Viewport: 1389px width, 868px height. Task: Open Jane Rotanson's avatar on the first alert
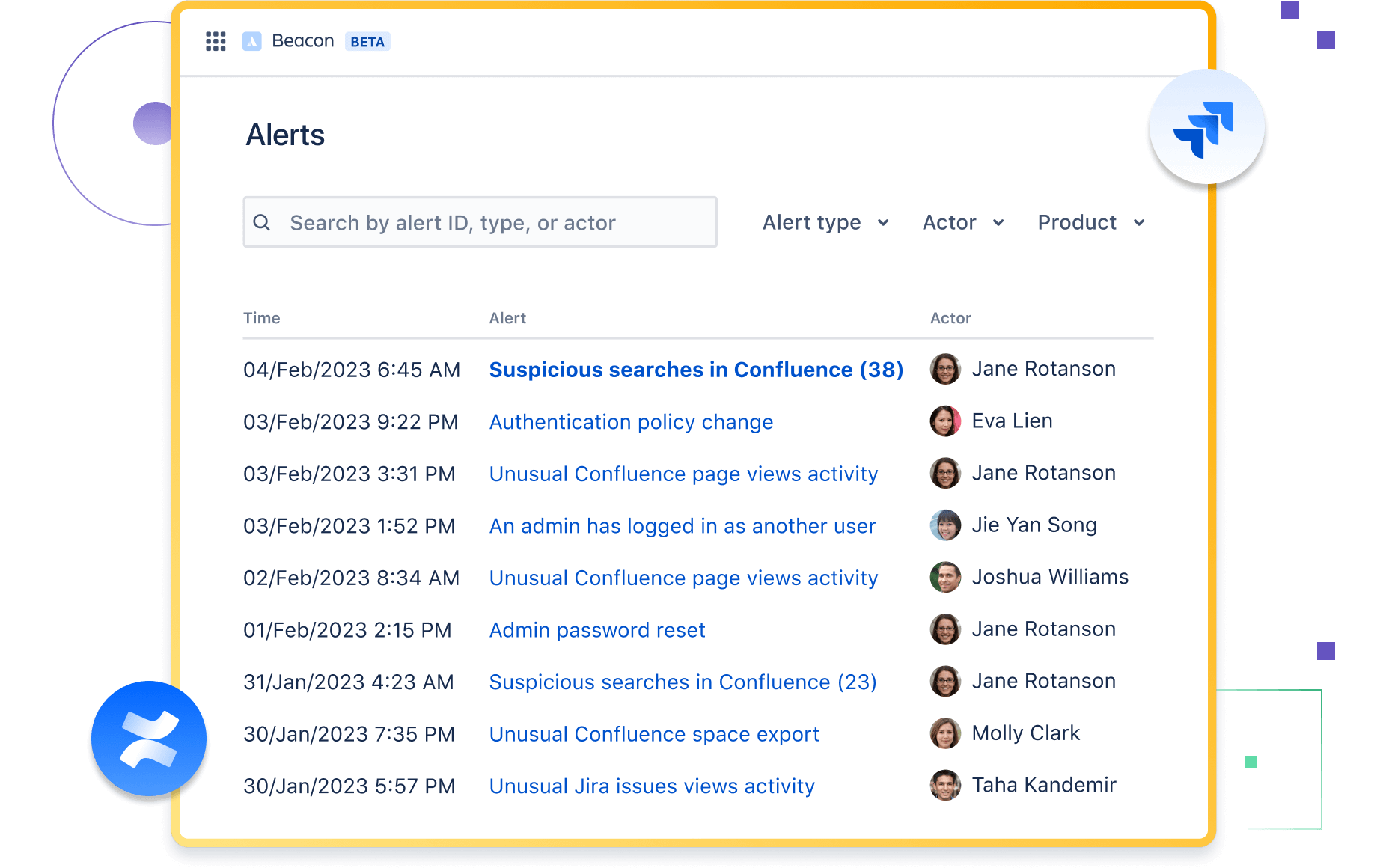point(945,369)
